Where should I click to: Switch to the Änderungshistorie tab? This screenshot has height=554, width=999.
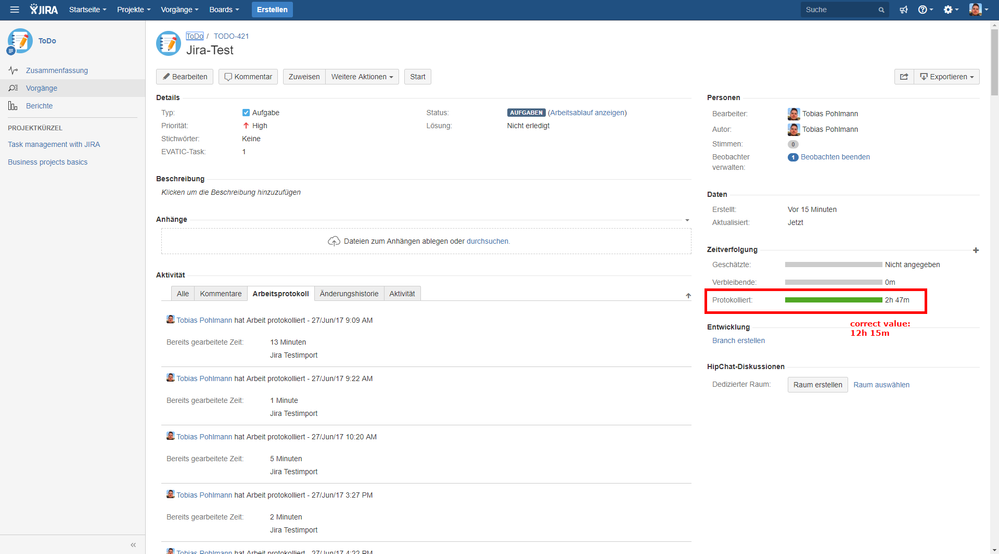click(x=349, y=294)
